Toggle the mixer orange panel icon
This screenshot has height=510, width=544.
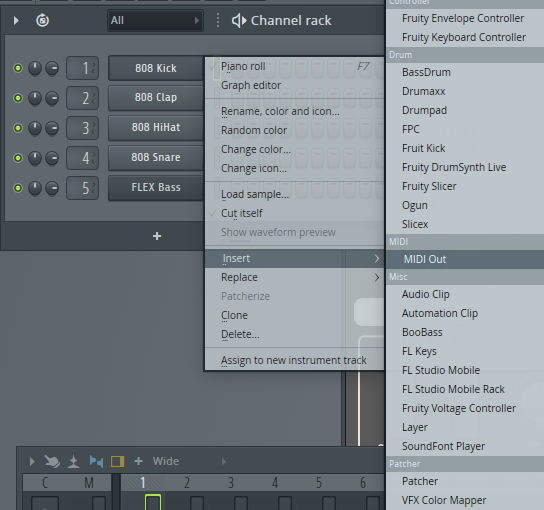[x=117, y=461]
